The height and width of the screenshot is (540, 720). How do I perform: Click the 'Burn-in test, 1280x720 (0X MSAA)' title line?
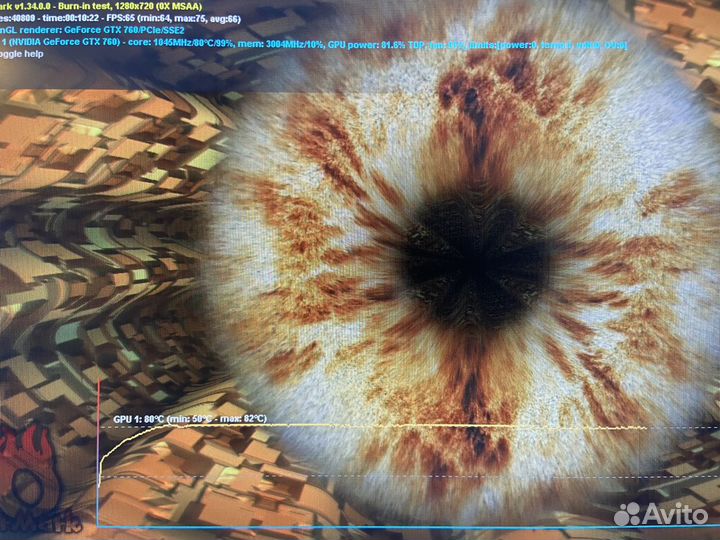pos(101,8)
